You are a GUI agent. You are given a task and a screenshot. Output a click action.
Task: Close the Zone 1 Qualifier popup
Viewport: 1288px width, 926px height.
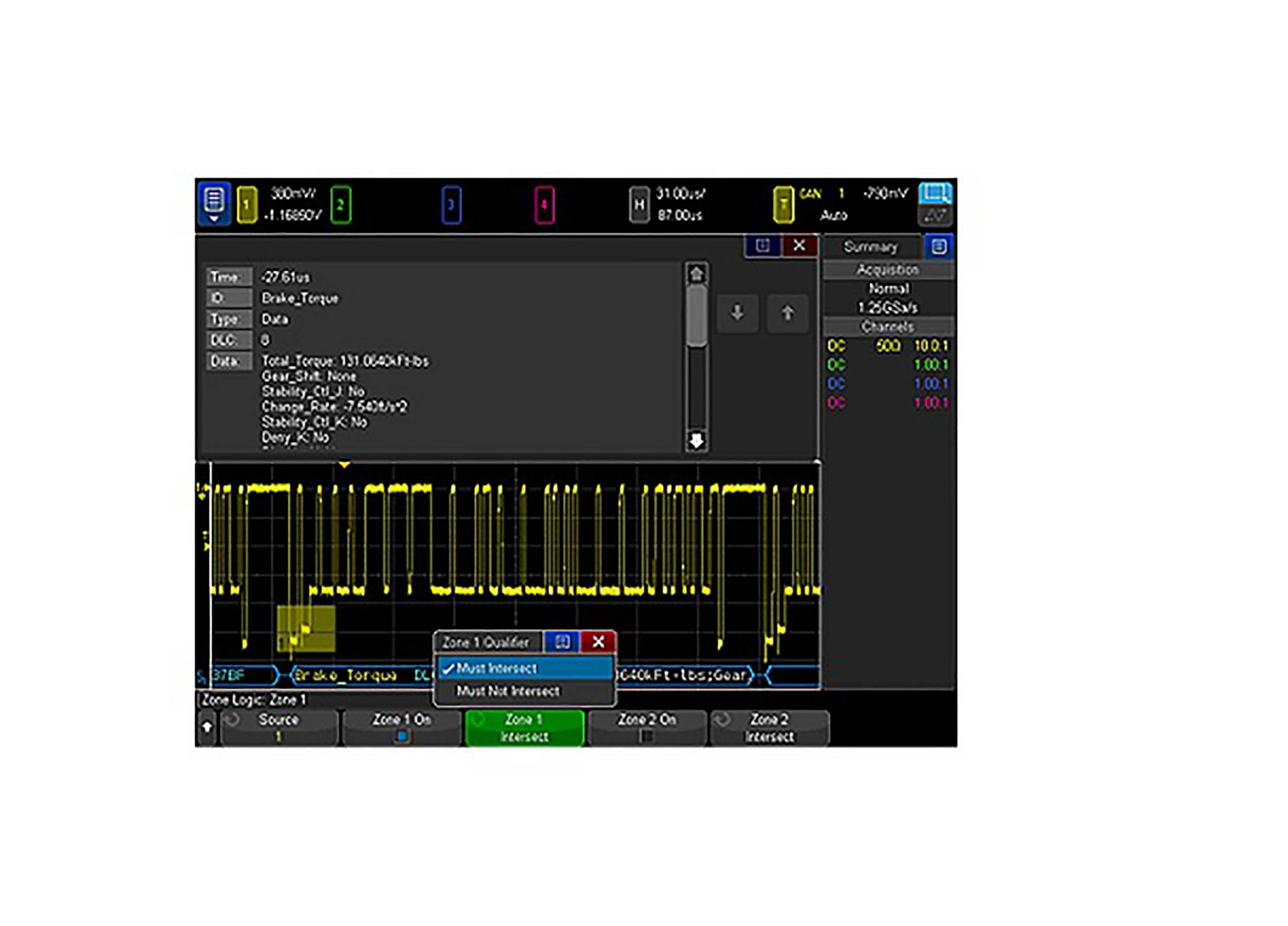click(598, 642)
